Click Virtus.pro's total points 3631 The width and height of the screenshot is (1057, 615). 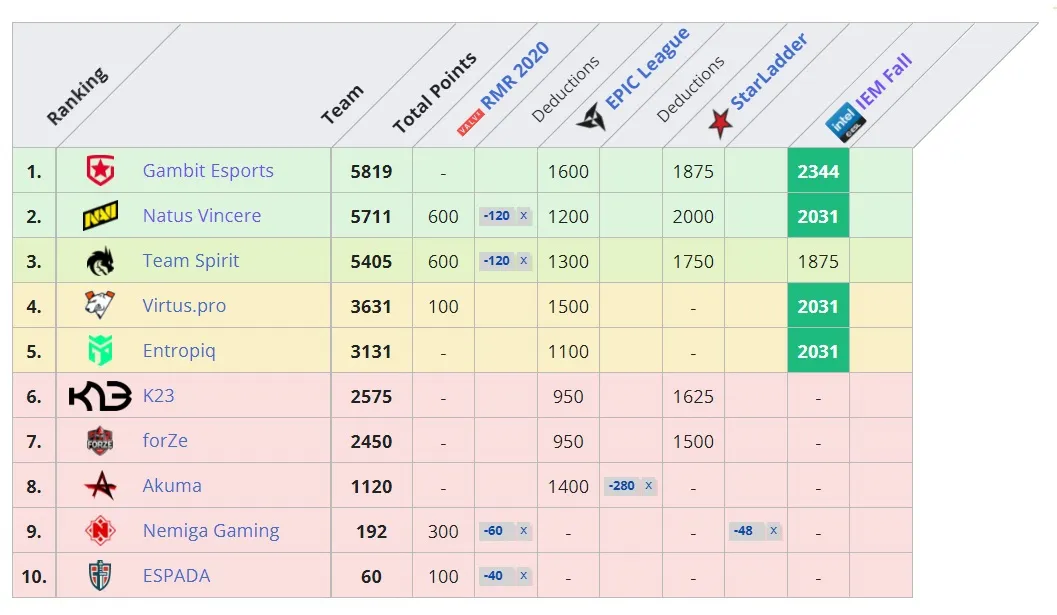(x=371, y=306)
